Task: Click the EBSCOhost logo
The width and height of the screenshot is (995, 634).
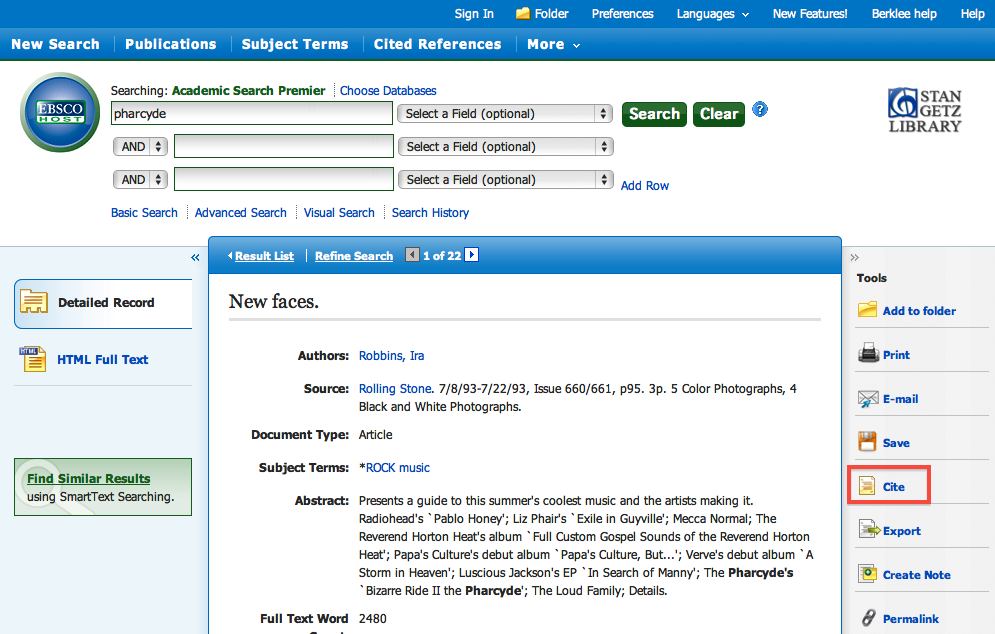Action: coord(60,112)
